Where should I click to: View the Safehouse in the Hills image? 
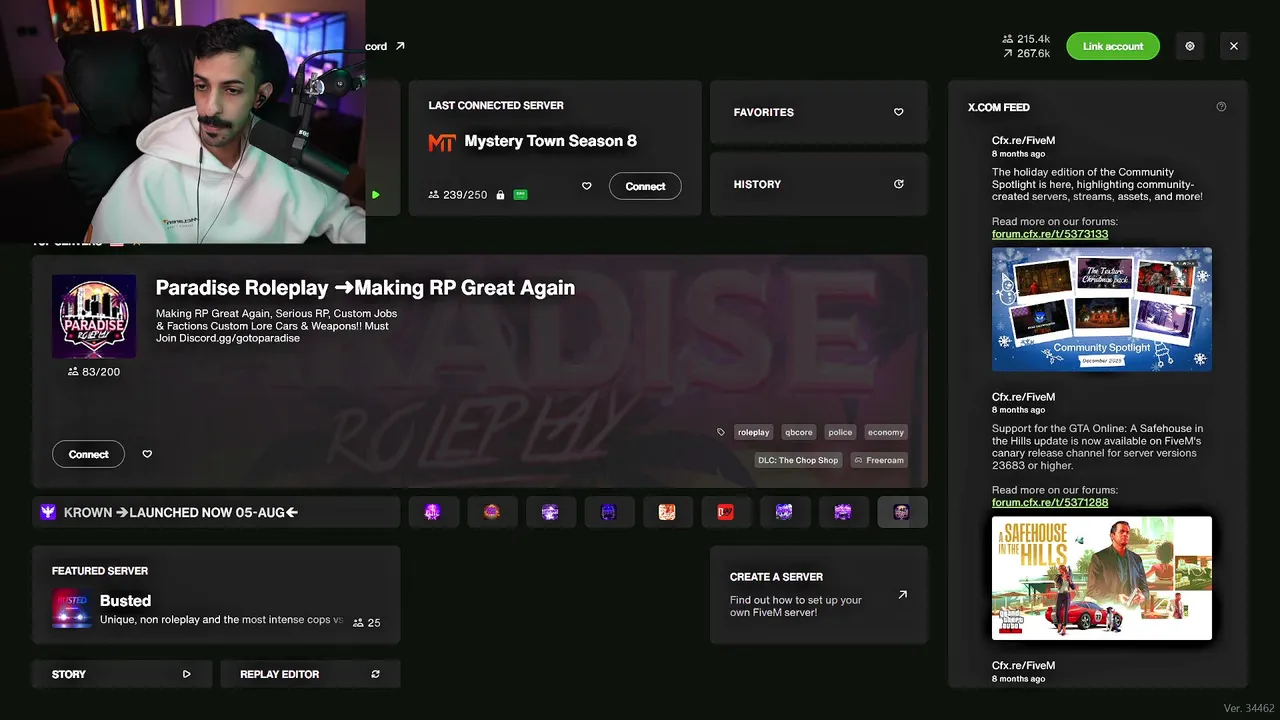(x=1102, y=578)
